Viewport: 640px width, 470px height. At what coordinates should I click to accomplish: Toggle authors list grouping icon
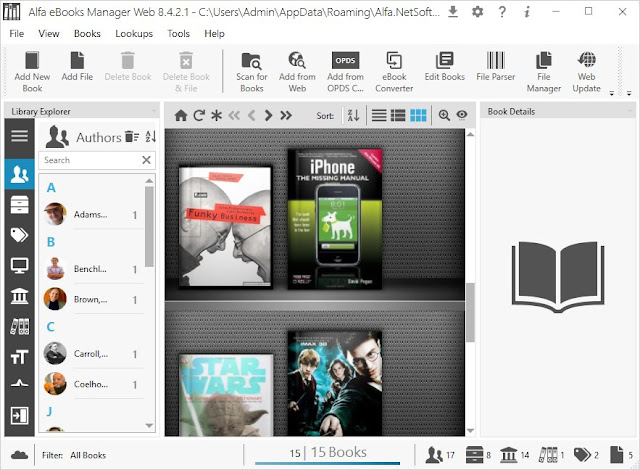point(132,136)
